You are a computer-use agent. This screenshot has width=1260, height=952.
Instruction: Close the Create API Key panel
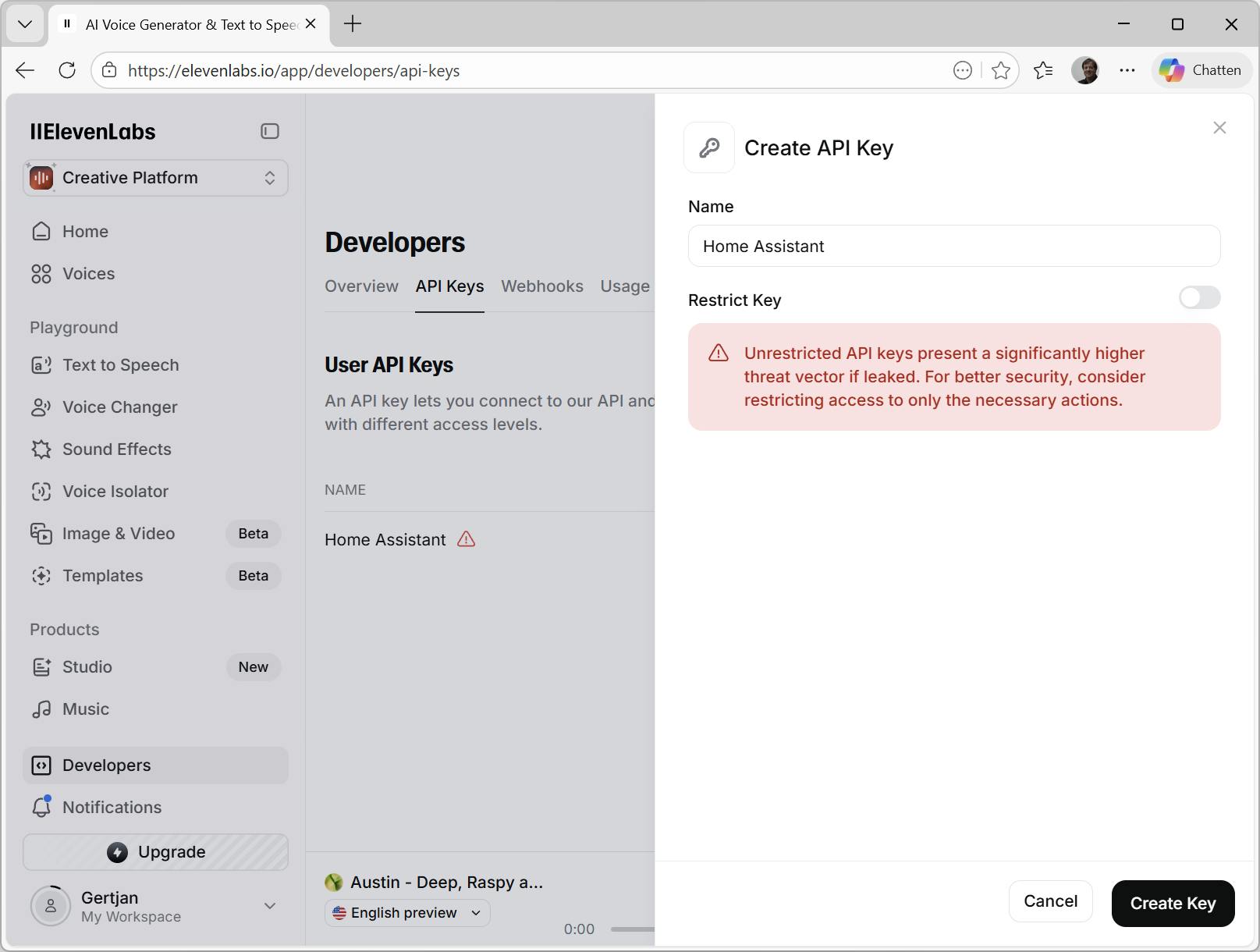coord(1219,128)
